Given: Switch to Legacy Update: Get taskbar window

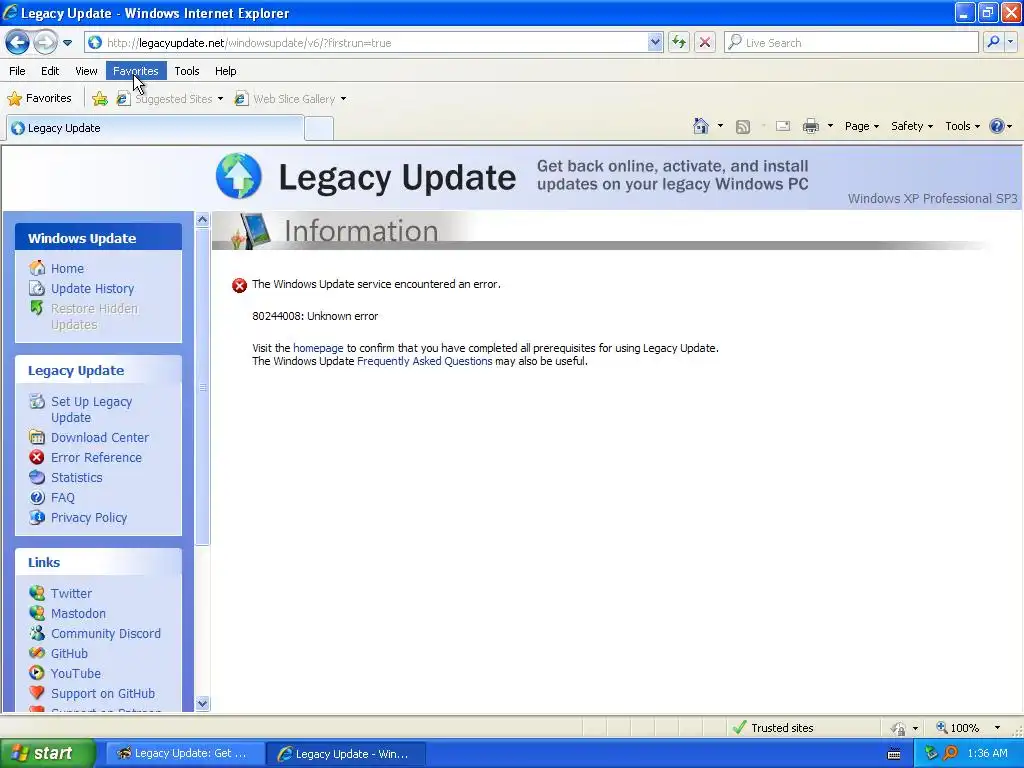Looking at the screenshot, I should [x=183, y=754].
